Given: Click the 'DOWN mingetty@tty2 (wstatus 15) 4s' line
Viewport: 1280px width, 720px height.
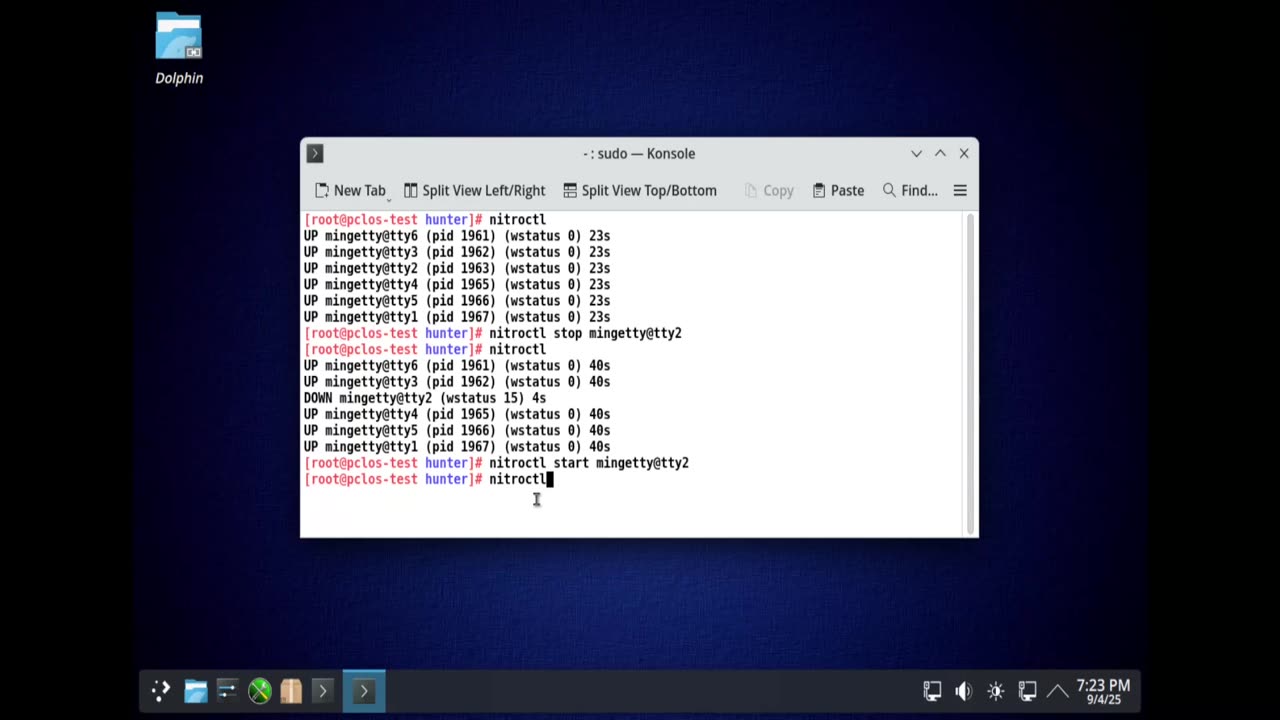Looking at the screenshot, I should [x=425, y=398].
